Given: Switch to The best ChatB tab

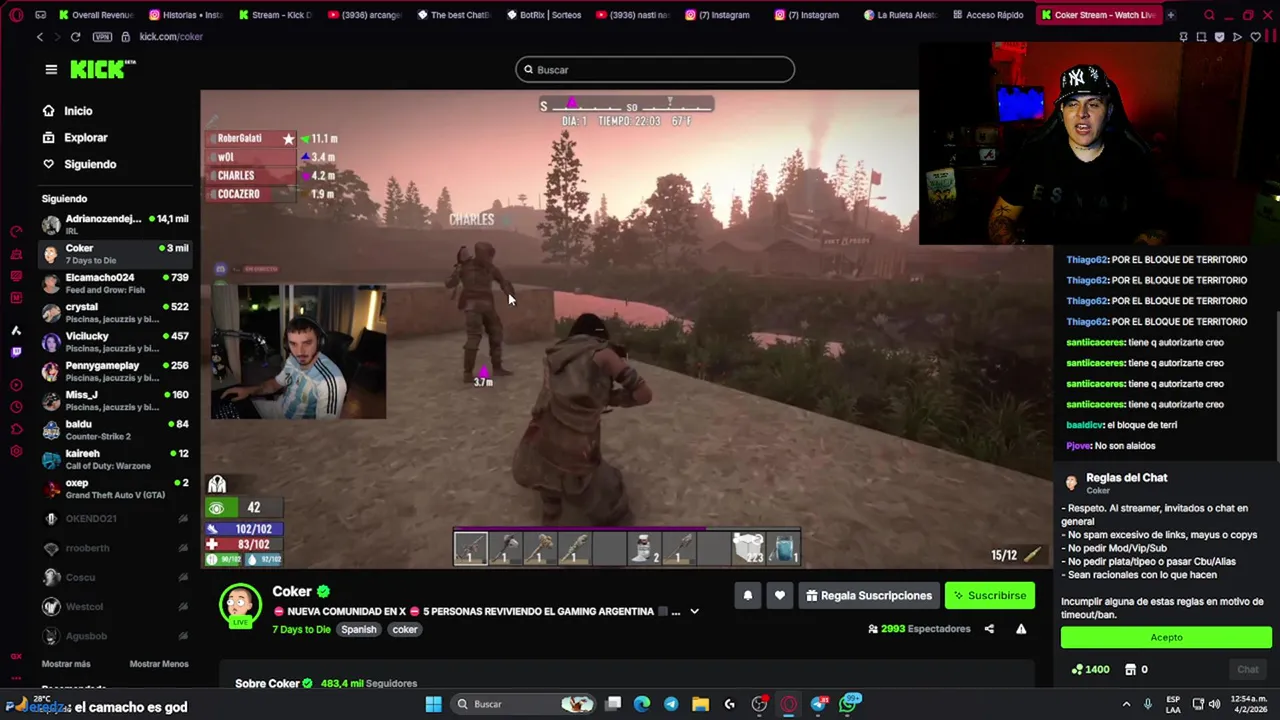Looking at the screenshot, I should [454, 15].
